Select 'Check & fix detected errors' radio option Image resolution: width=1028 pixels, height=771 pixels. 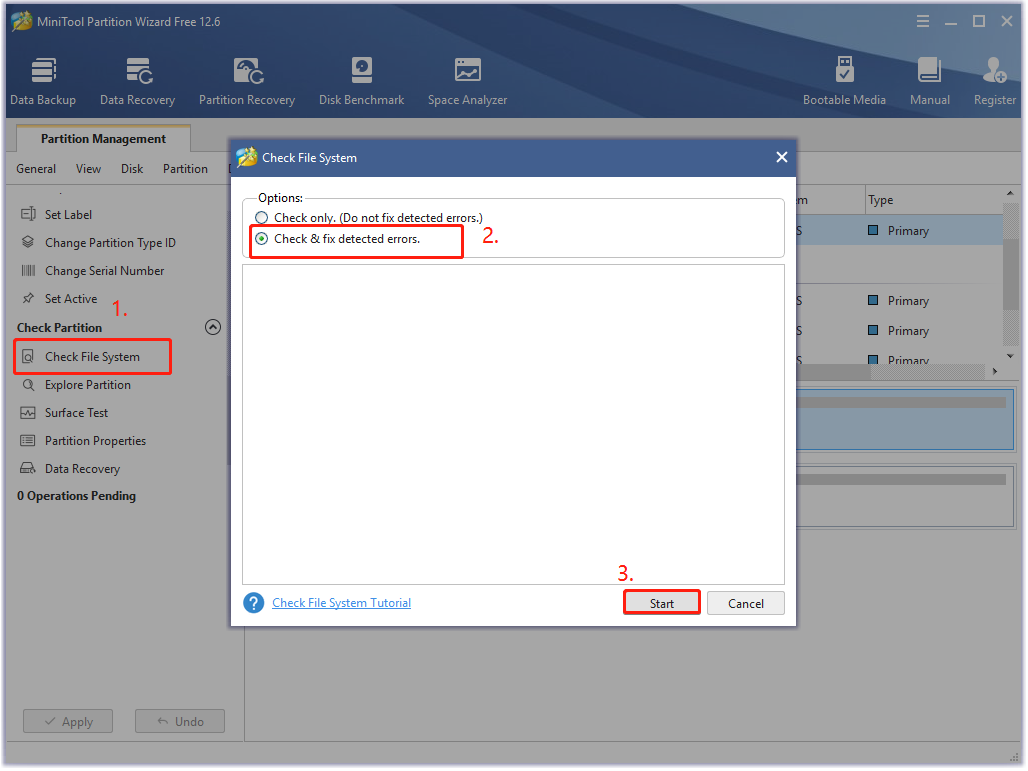(x=262, y=239)
